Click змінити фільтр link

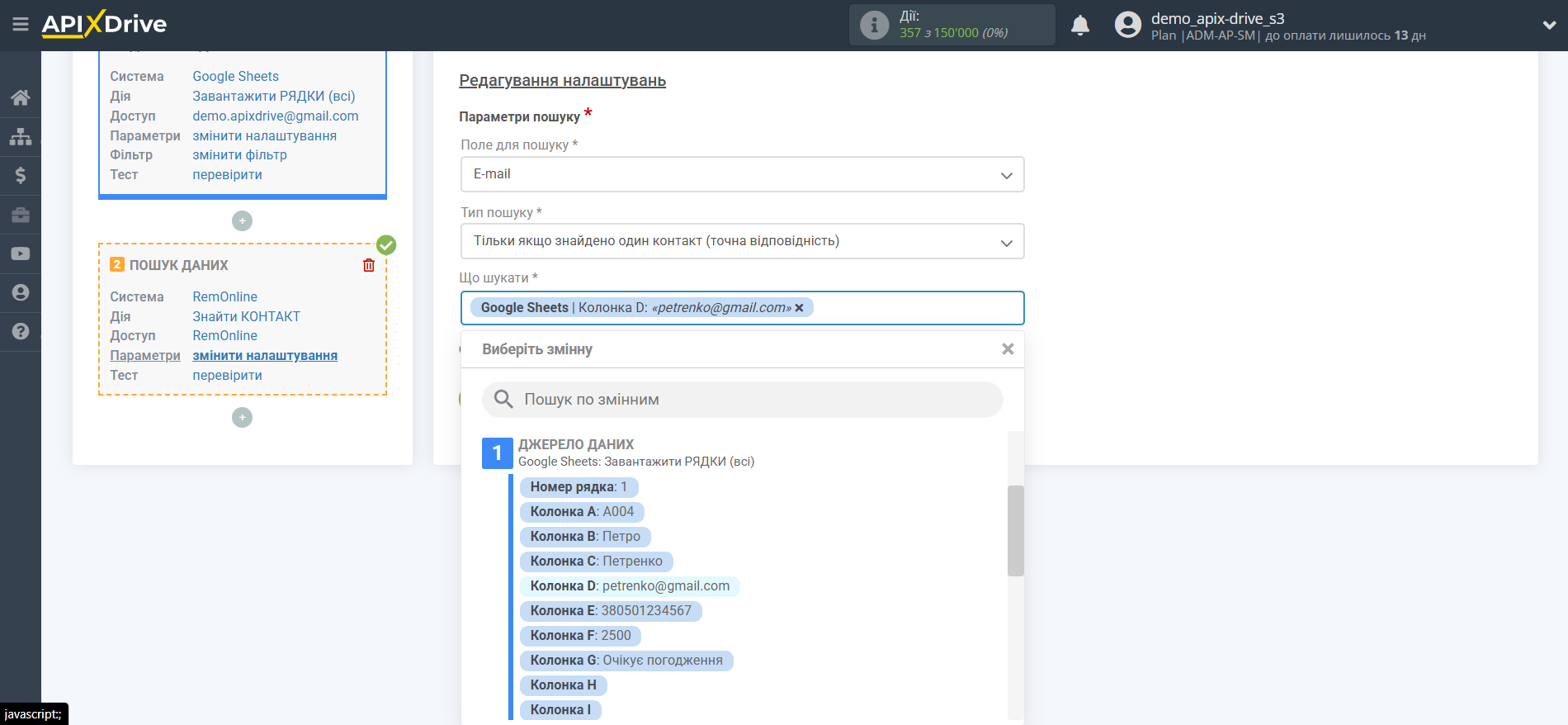[239, 154]
